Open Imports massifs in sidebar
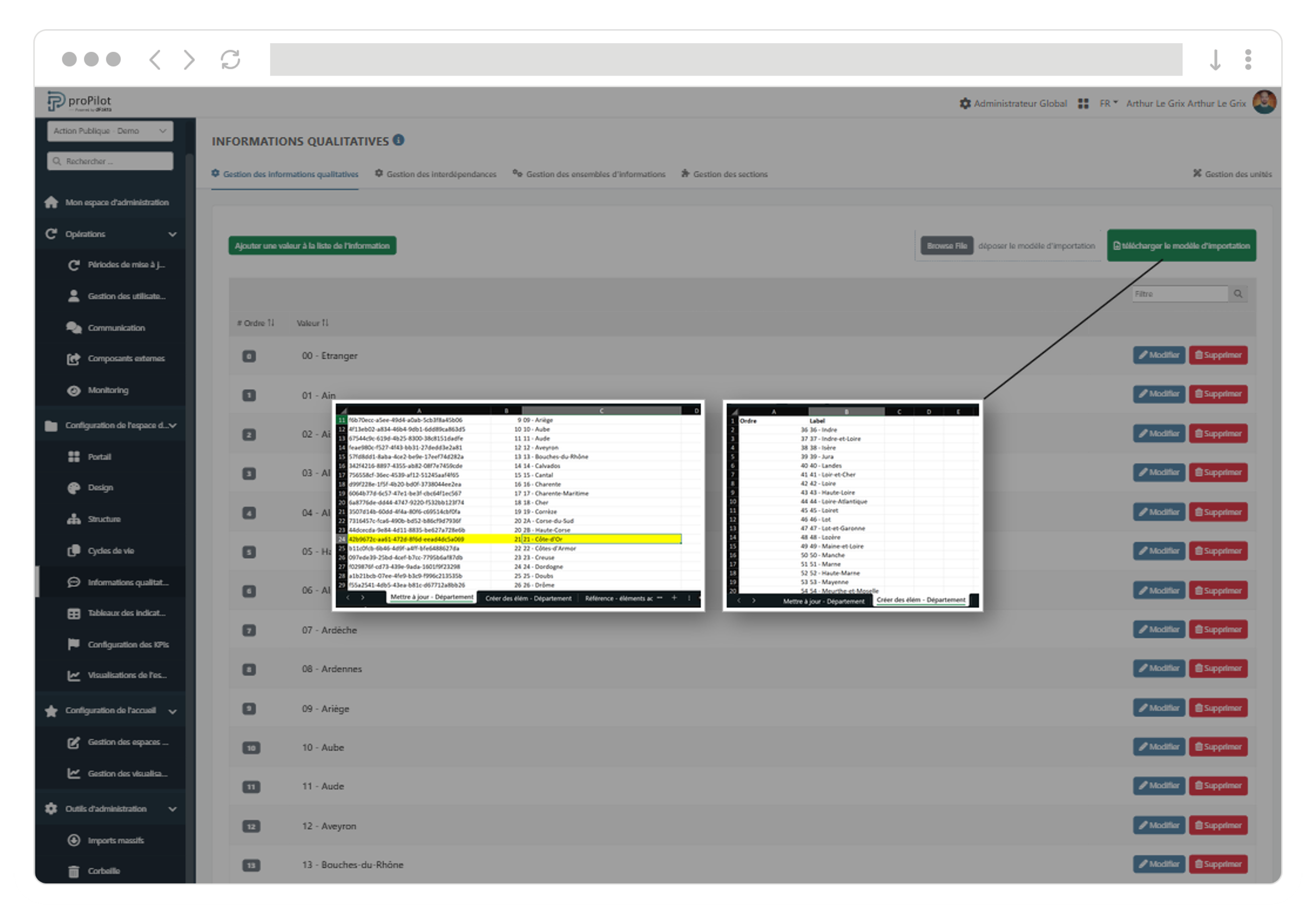The height and width of the screenshot is (920, 1316). coord(106,841)
